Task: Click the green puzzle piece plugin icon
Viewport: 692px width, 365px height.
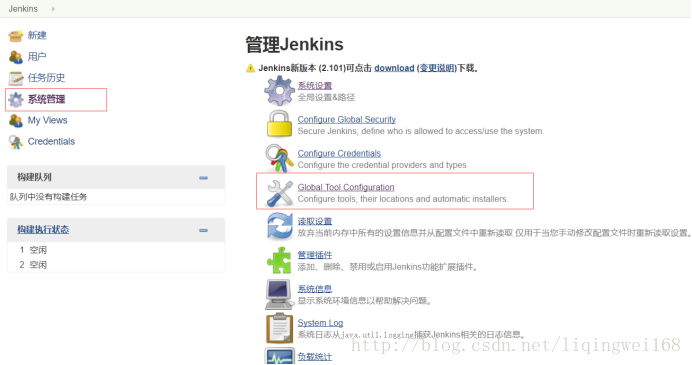Action: 279,260
